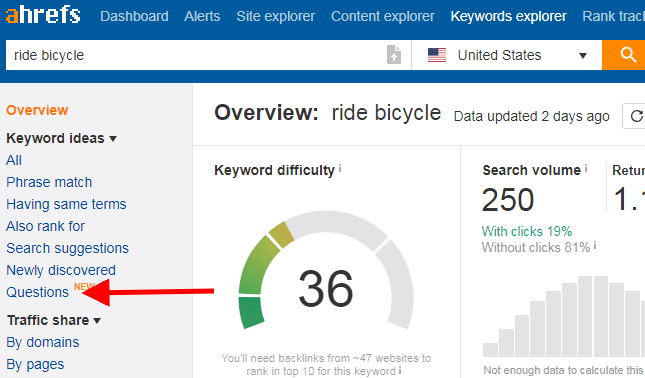Click the With clicks 19% text
Viewport: 645px width, 378px height.
(527, 231)
